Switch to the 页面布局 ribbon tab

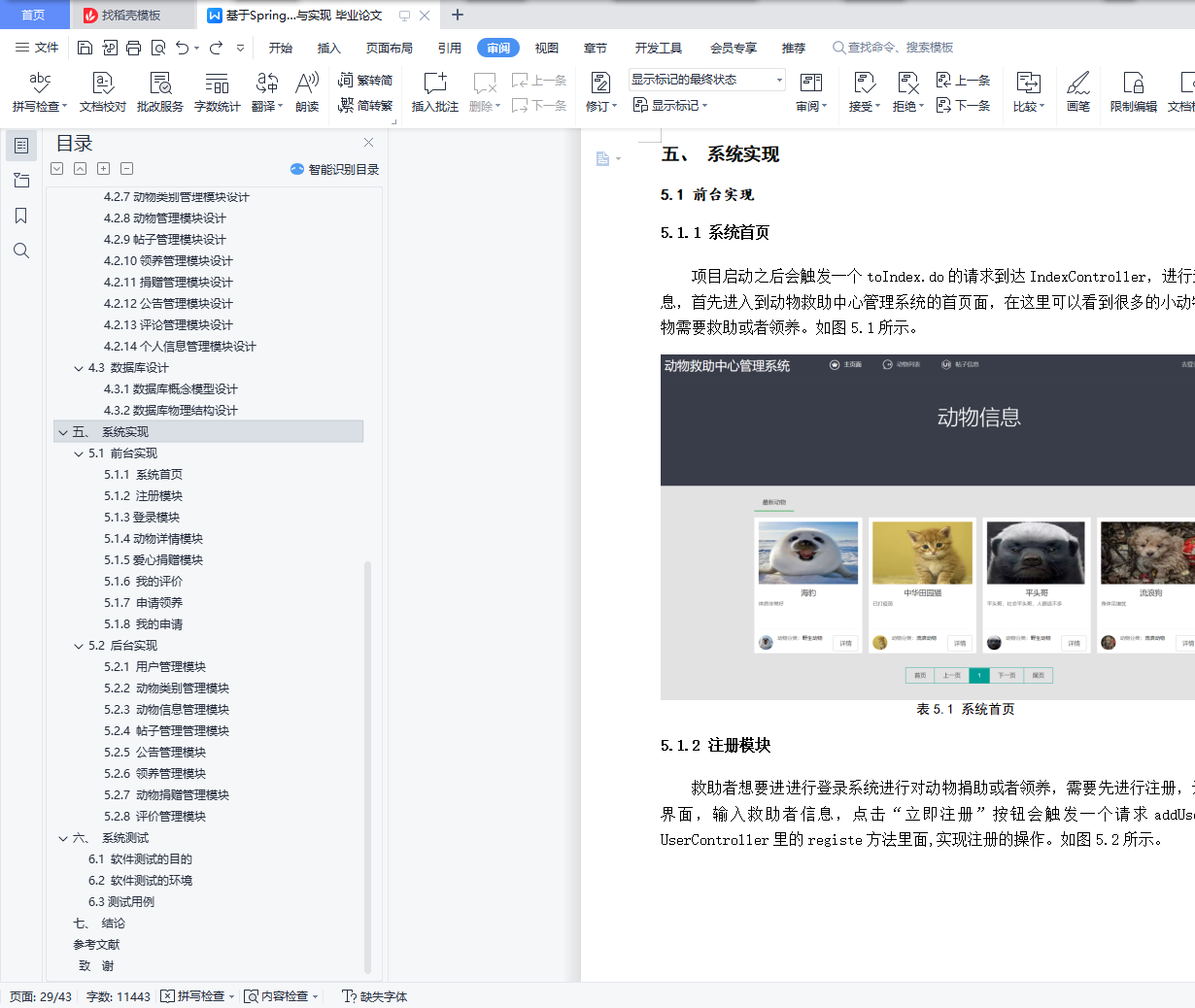point(390,48)
